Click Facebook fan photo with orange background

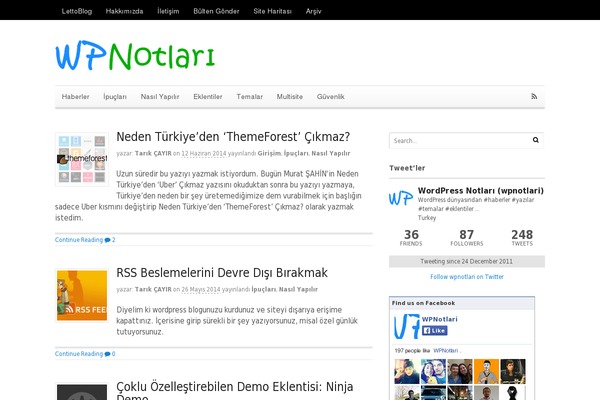click(486, 371)
